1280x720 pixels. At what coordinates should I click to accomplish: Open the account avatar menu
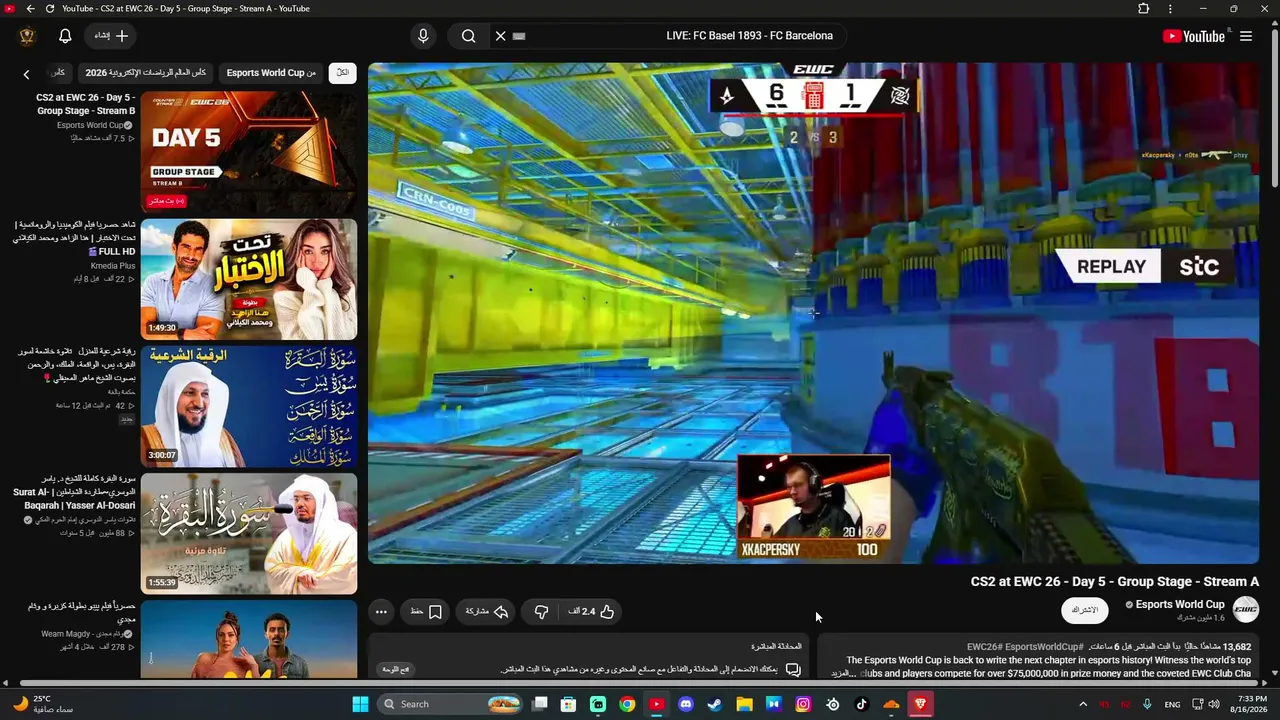point(27,36)
